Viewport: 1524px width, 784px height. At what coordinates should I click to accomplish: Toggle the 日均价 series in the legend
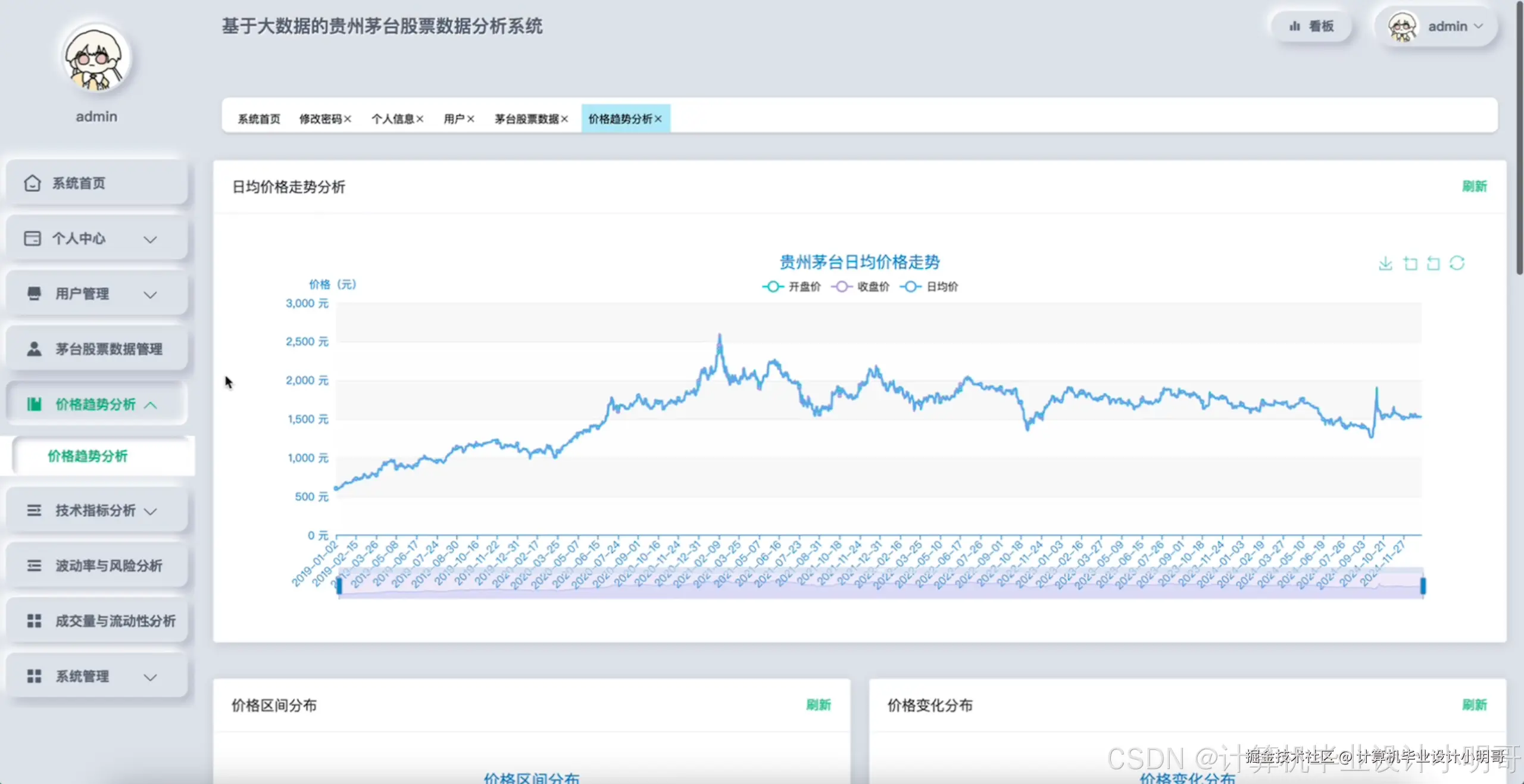(929, 287)
